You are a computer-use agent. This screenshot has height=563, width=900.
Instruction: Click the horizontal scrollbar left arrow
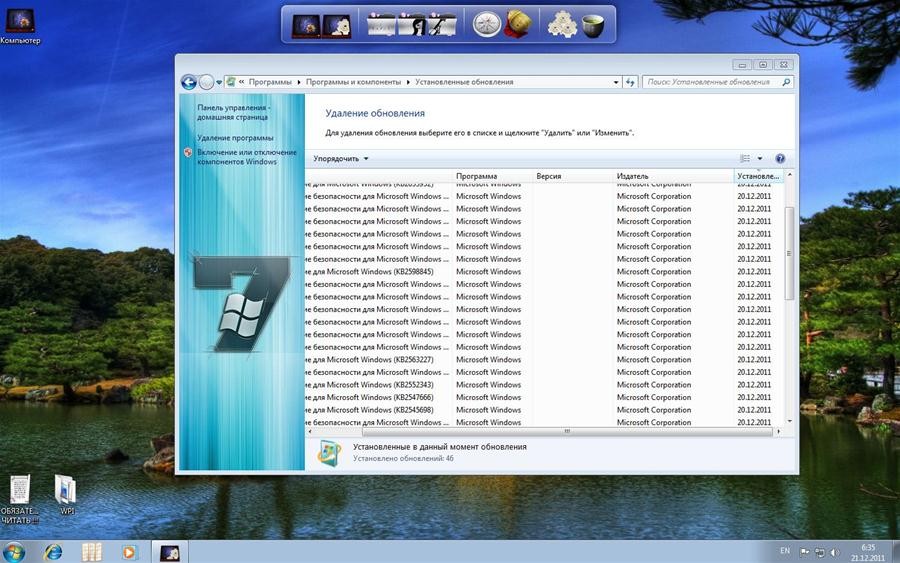[310, 431]
